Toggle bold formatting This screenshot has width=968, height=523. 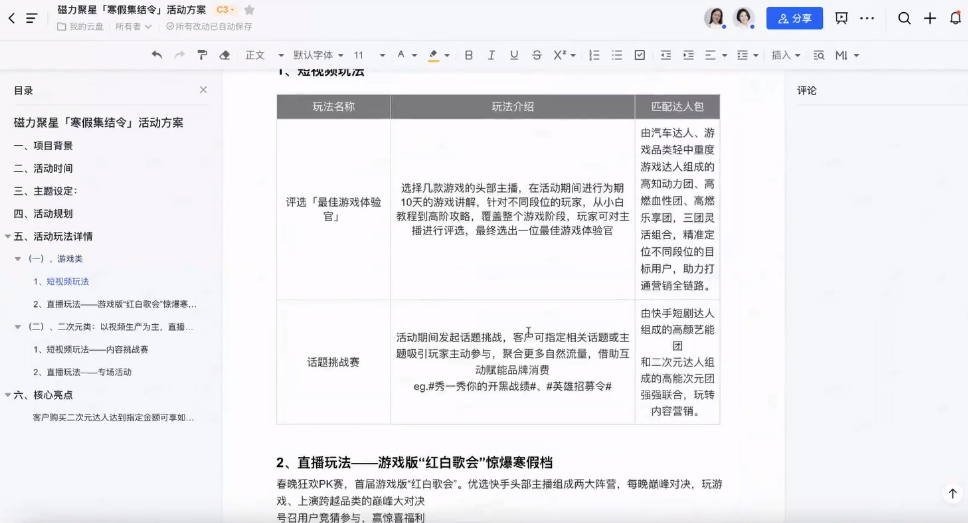pyautogui.click(x=469, y=55)
